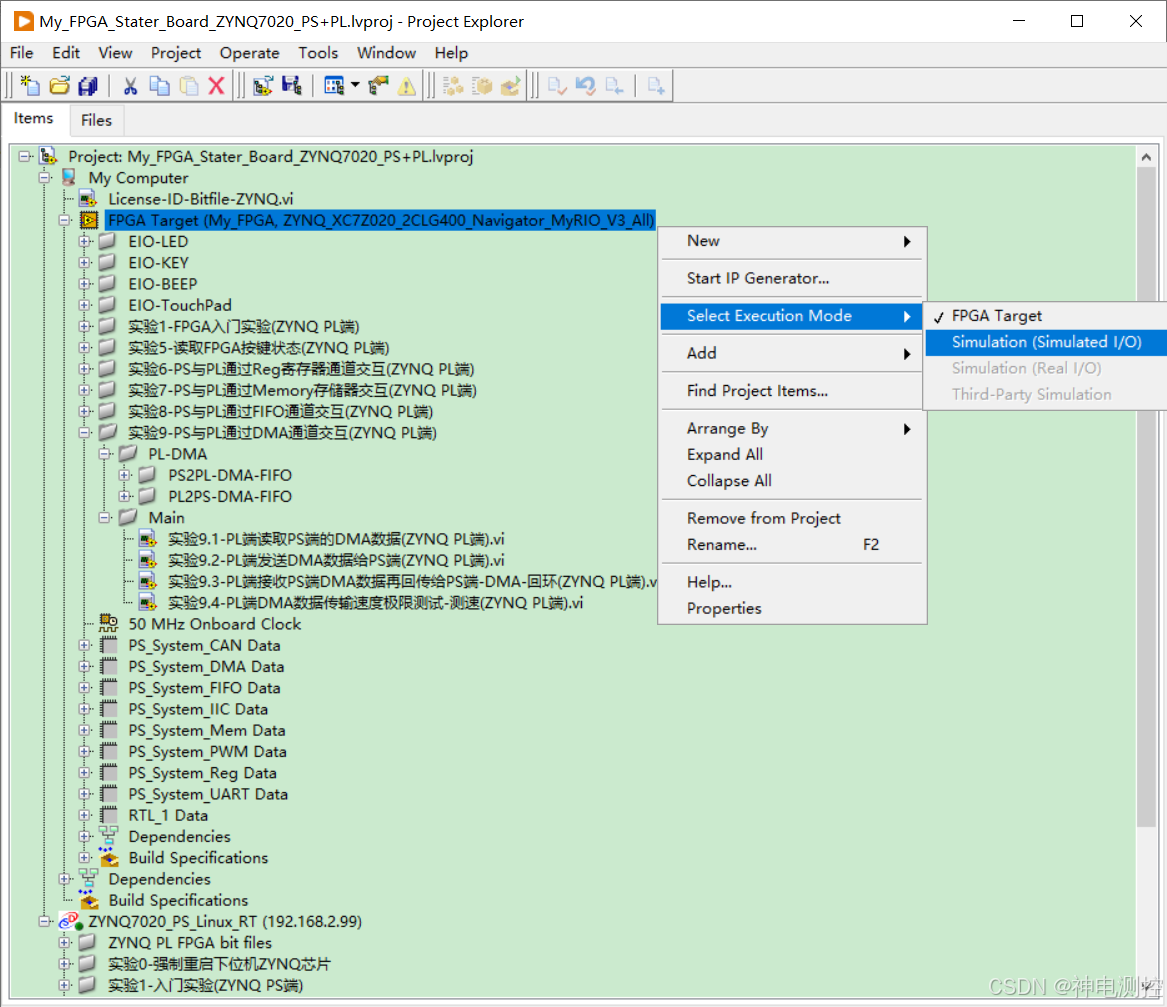1167x1007 pixels.
Task: Collapse the PL-DMA folder
Action: [x=105, y=453]
